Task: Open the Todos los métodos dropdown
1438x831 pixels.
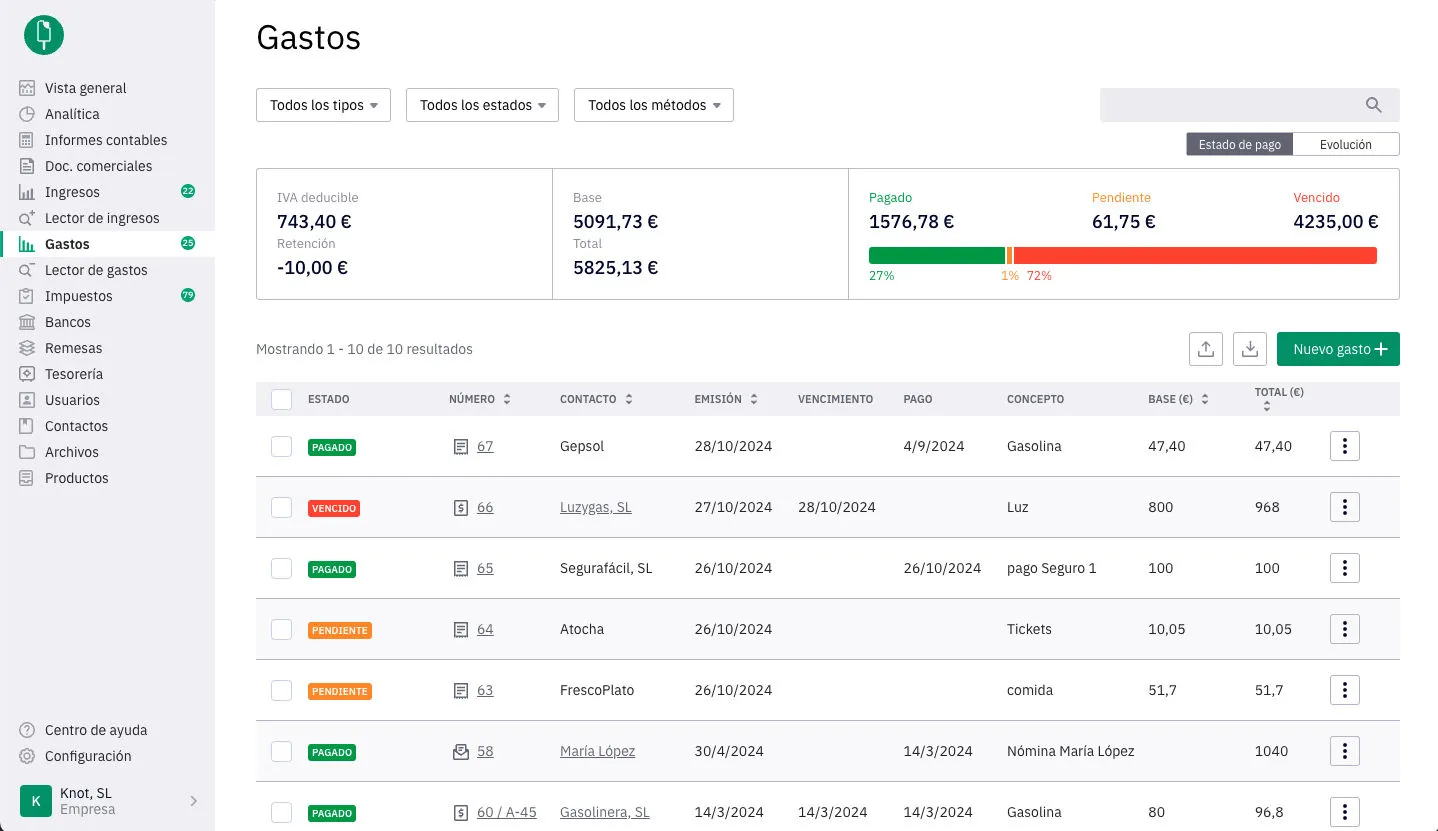Action: tap(654, 105)
